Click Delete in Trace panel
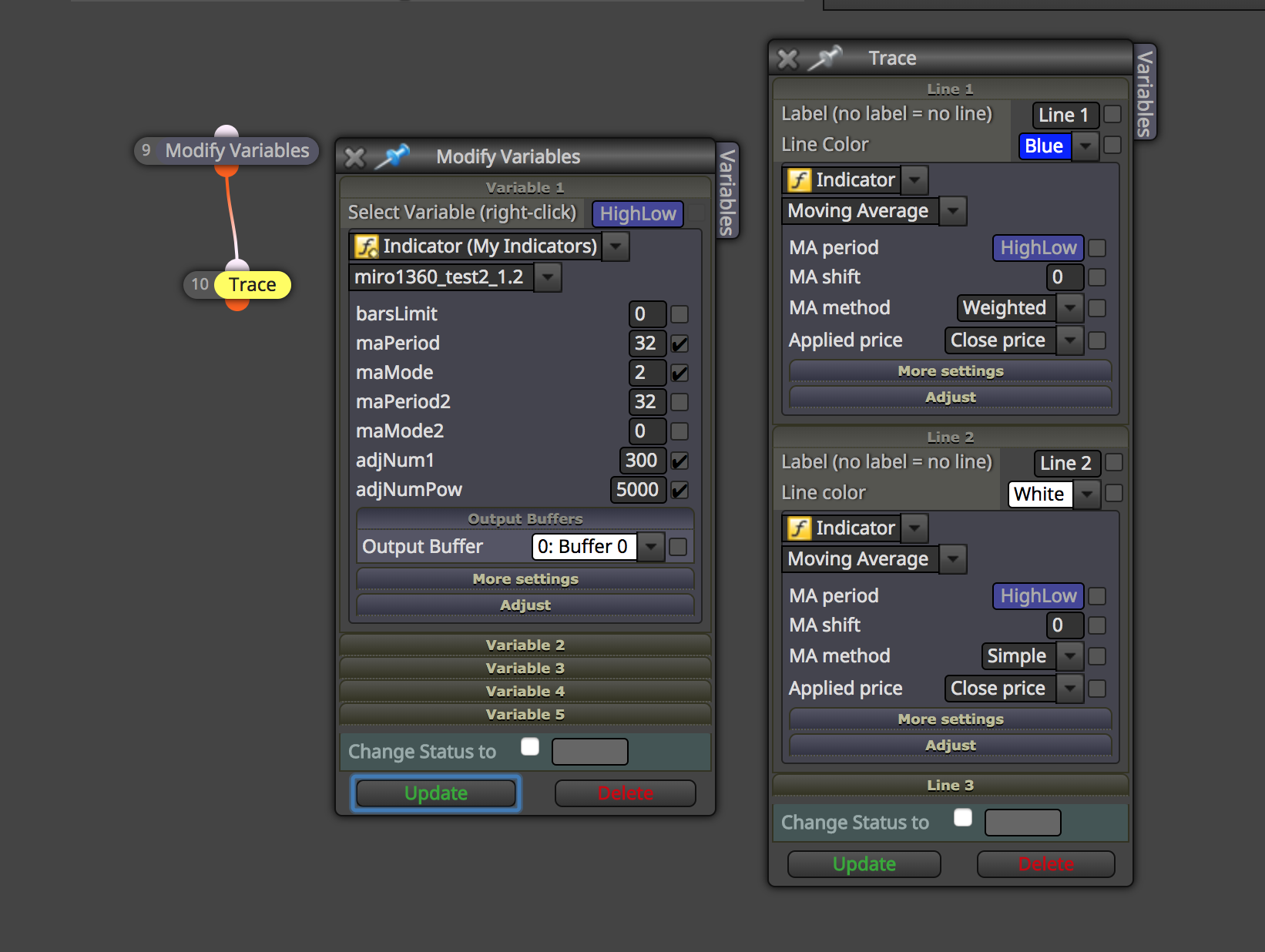Viewport: 1265px width, 952px height. tap(1046, 864)
